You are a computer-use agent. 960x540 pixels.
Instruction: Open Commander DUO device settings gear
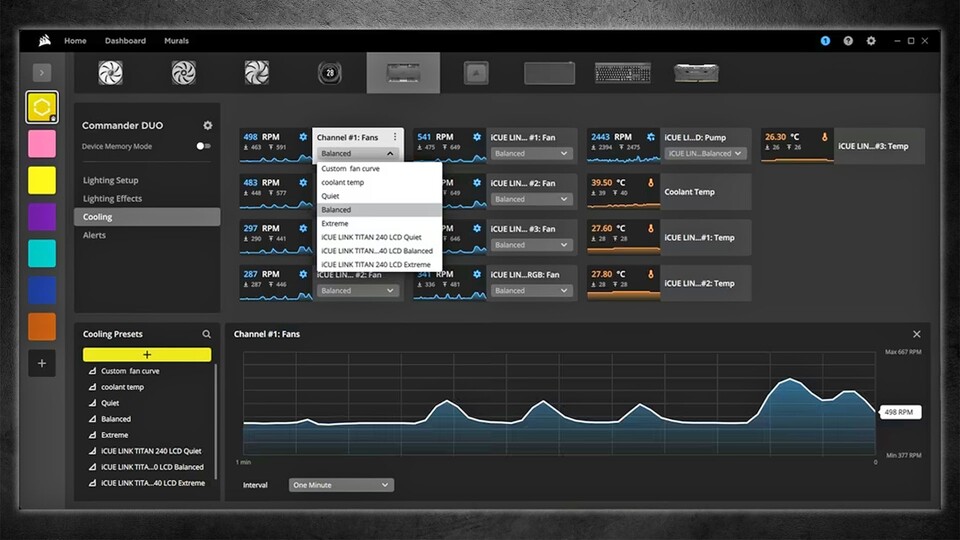click(208, 125)
